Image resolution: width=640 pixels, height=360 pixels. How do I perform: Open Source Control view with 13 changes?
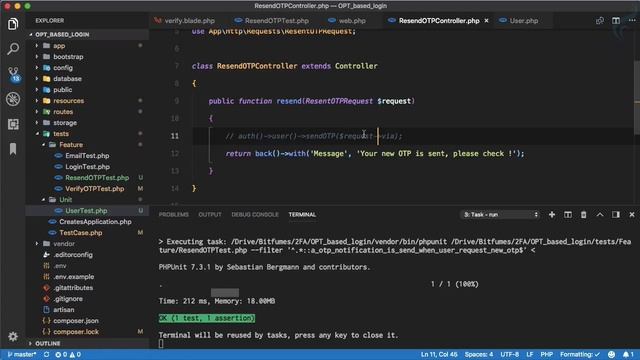coord(13,74)
